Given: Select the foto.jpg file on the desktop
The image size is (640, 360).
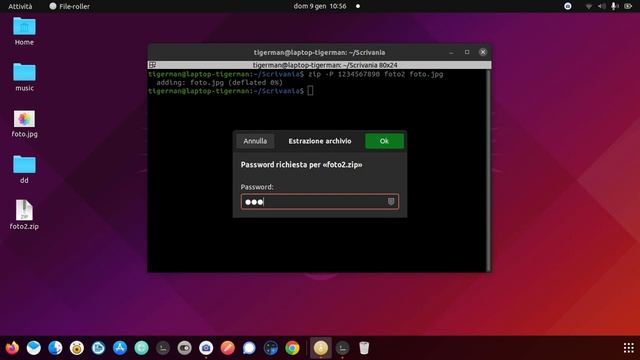Looking at the screenshot, I should tap(24, 124).
